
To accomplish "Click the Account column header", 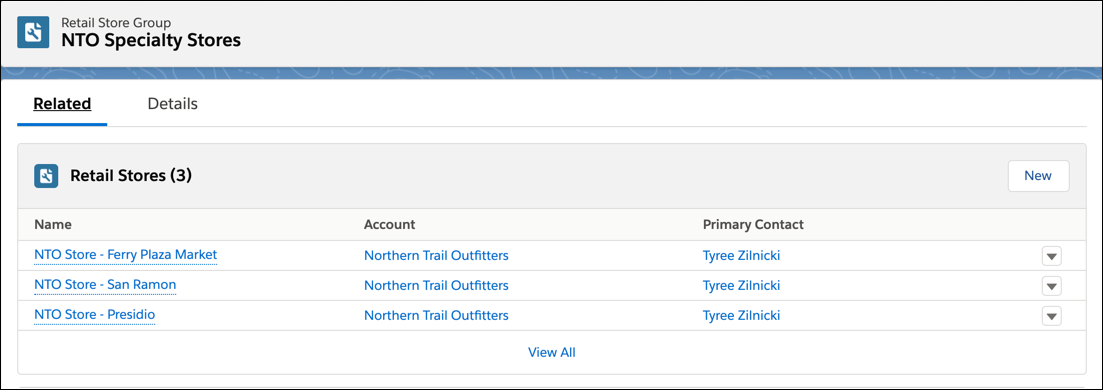I will pyautogui.click(x=390, y=225).
